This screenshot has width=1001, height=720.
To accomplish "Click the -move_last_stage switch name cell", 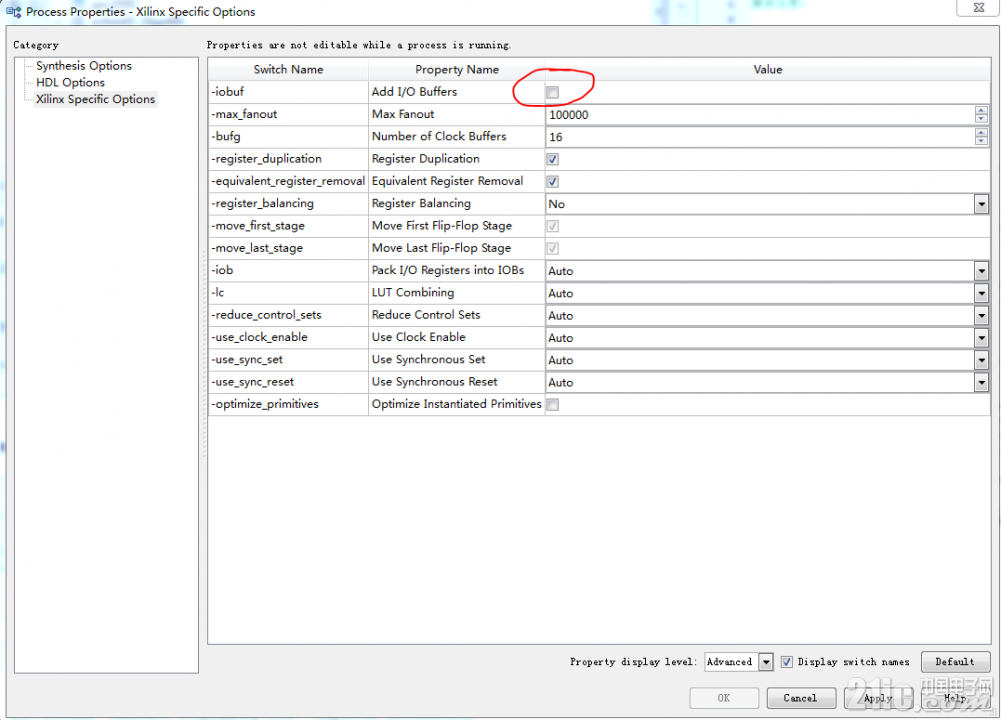I will click(289, 248).
